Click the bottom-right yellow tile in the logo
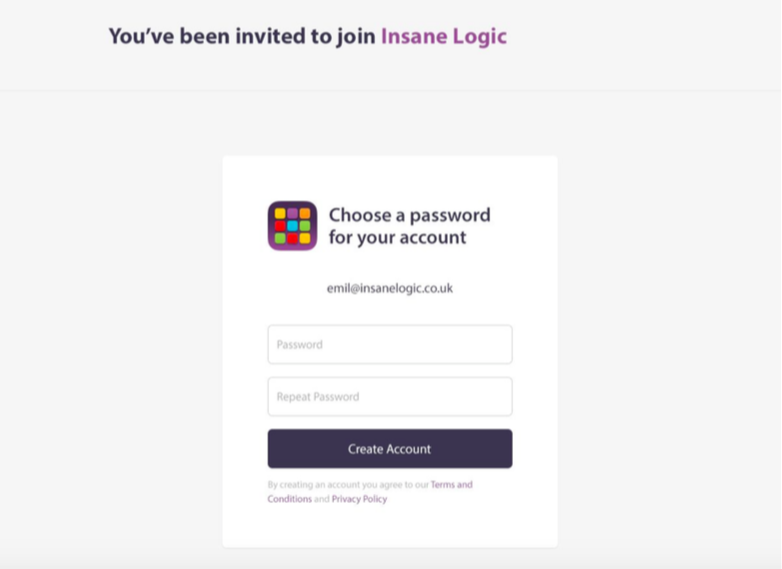This screenshot has height=569, width=782. [x=305, y=238]
